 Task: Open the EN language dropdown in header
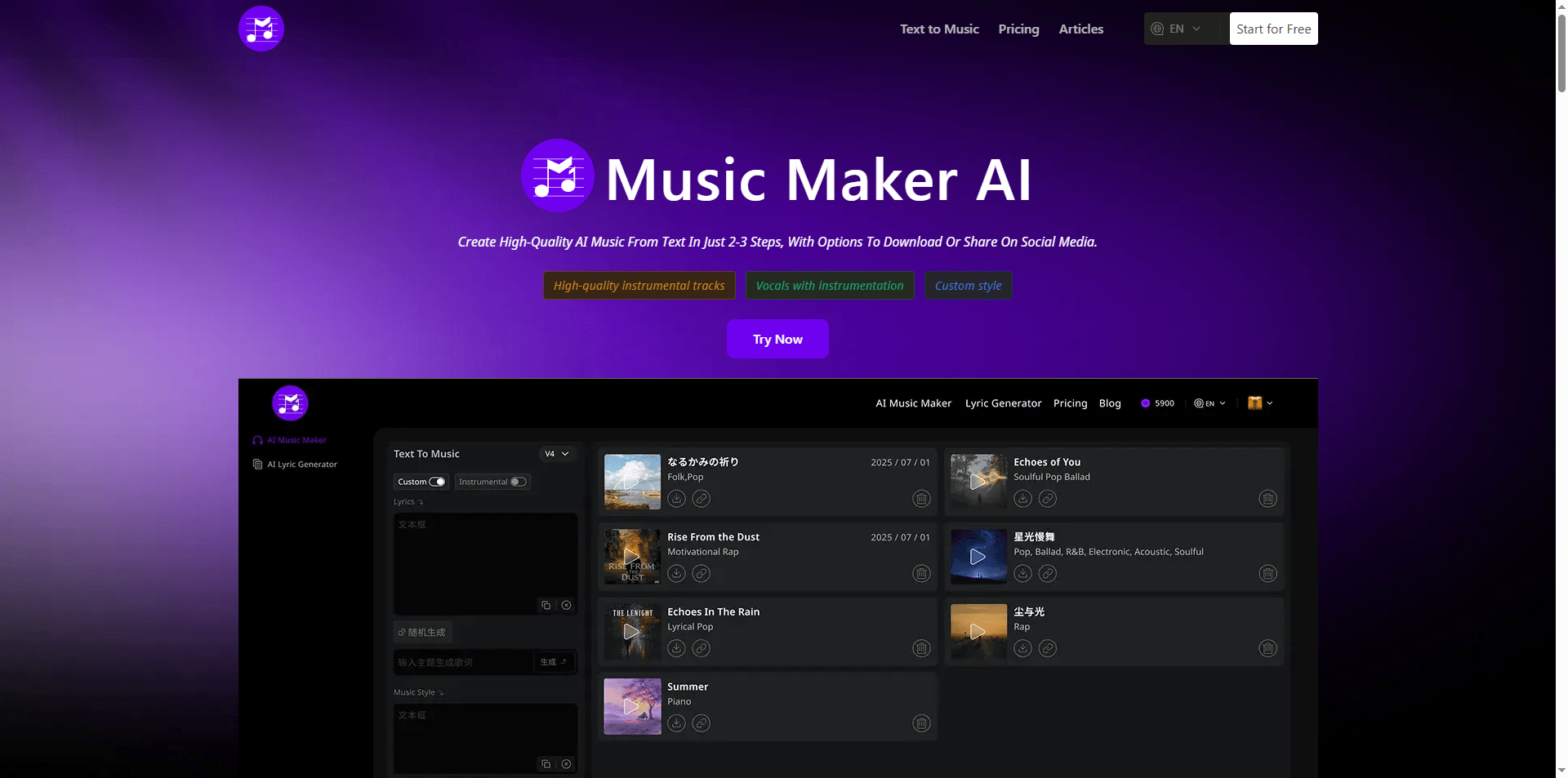1177,29
